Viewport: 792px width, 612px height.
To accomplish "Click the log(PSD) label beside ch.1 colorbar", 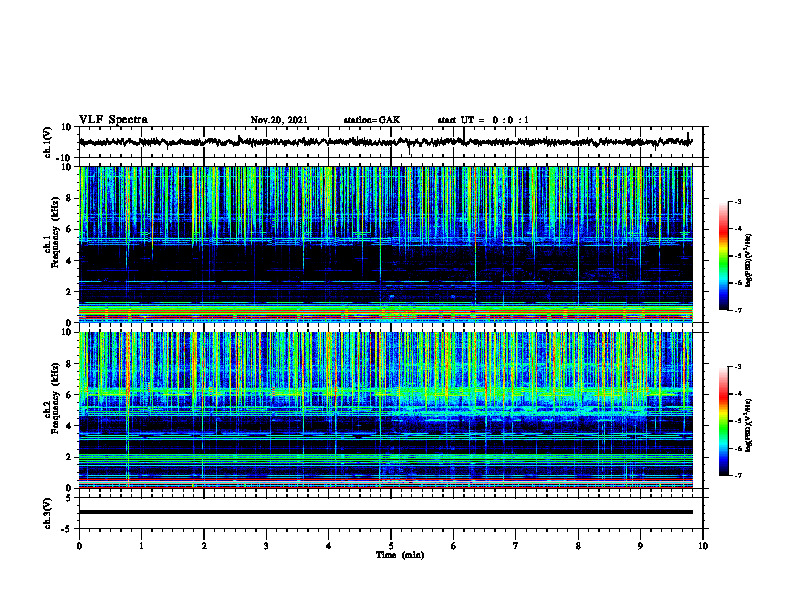I will pos(748,261).
